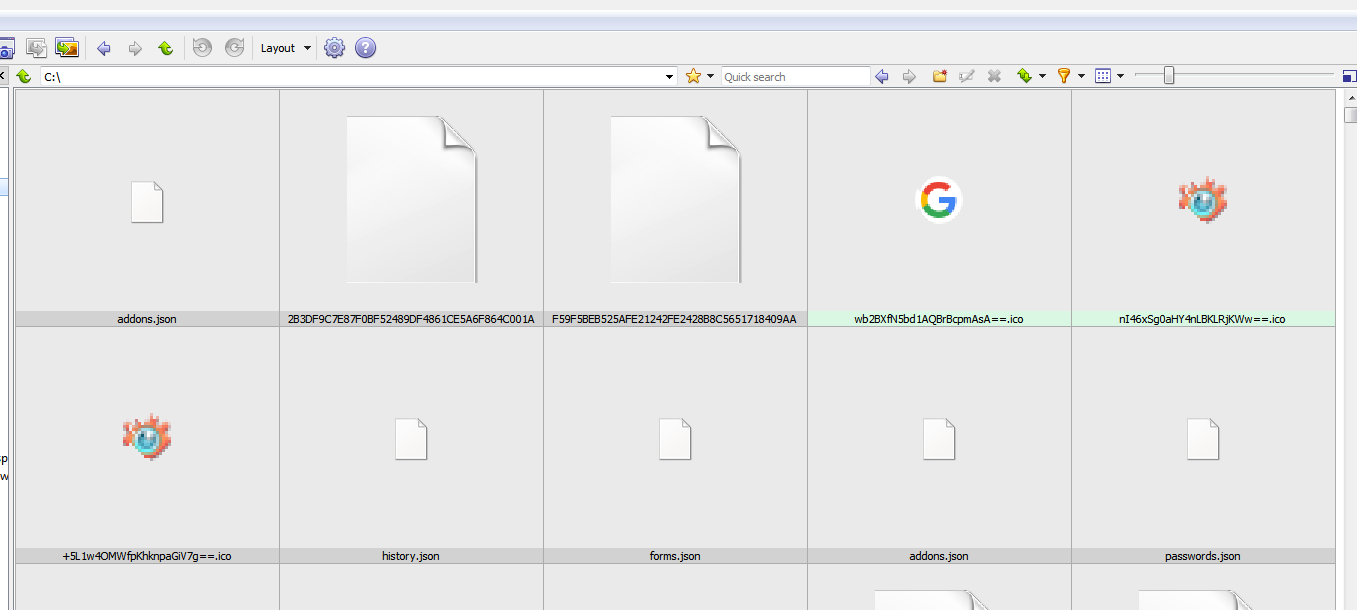Click the export image icon with green arrow
The height and width of the screenshot is (610, 1357).
[67, 48]
